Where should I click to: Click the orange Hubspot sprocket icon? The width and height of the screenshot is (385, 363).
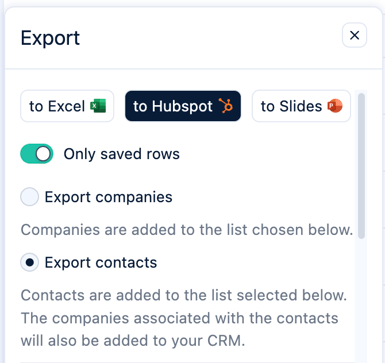tap(226, 106)
